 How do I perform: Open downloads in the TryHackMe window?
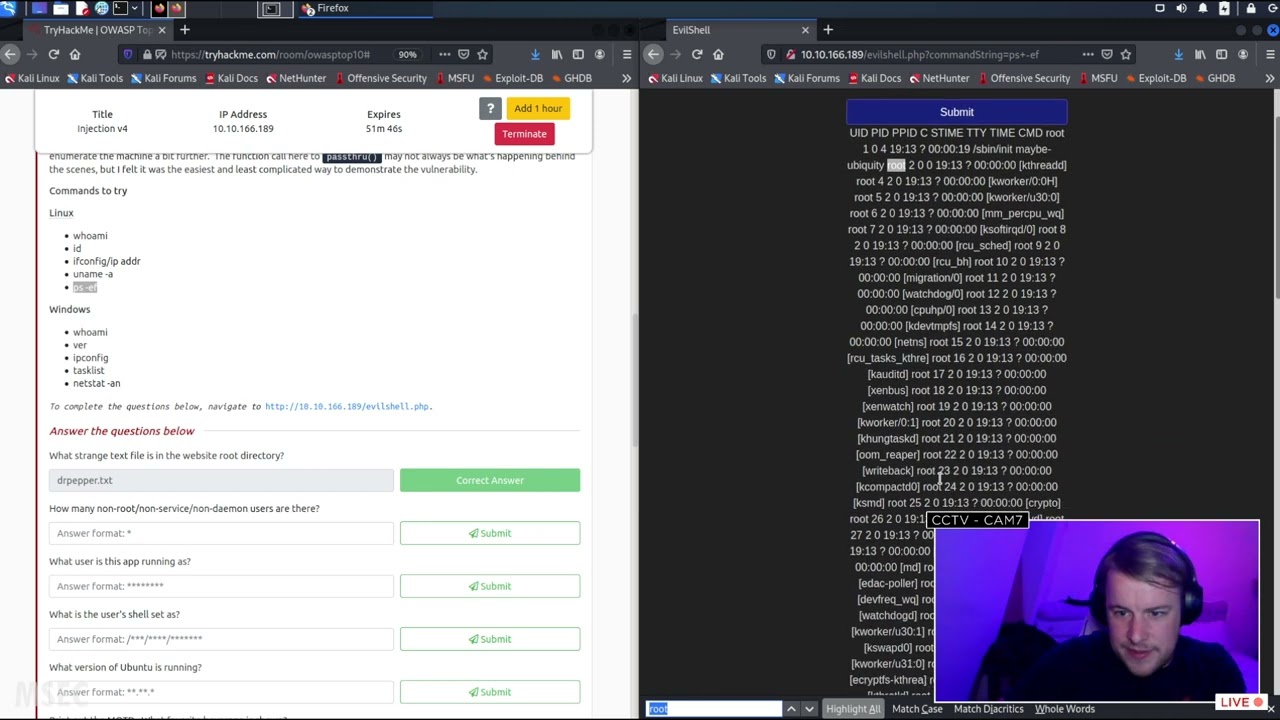click(535, 54)
